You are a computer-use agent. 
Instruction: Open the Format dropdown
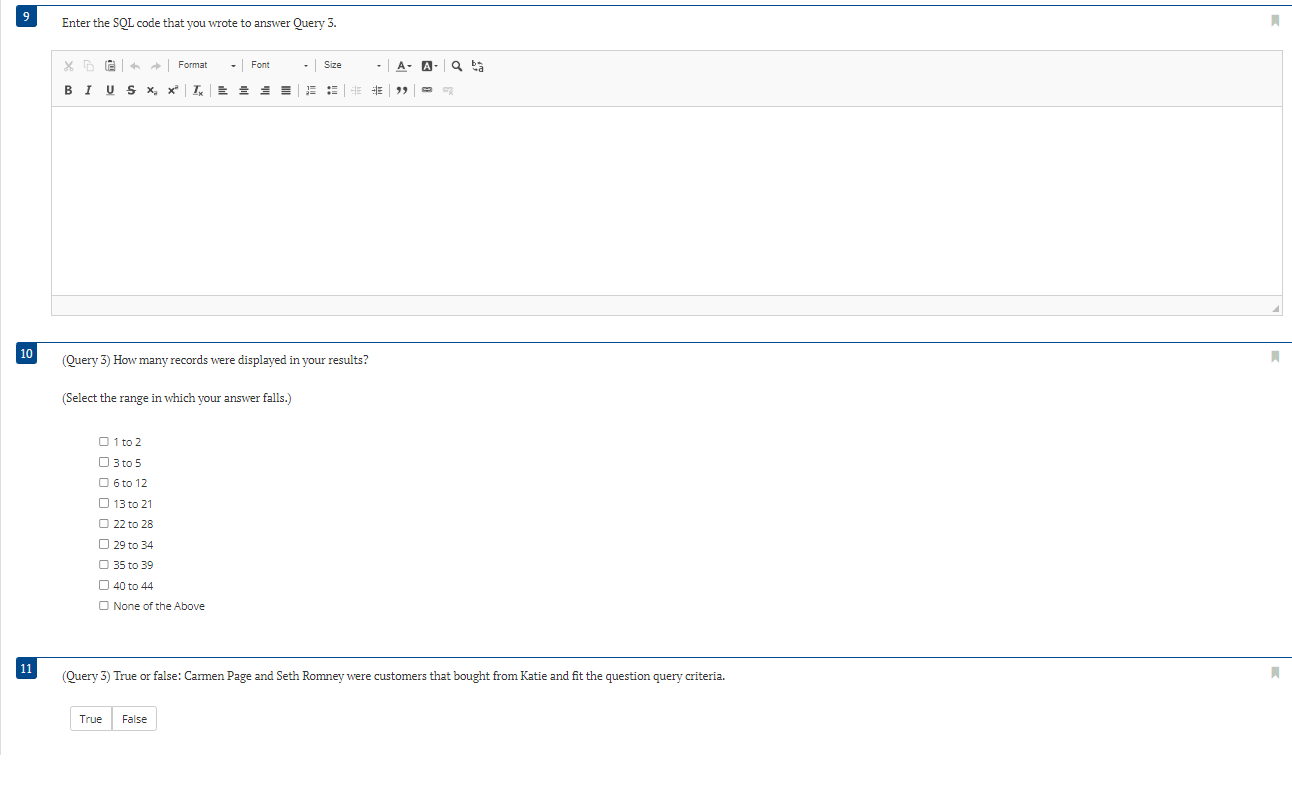tap(206, 65)
